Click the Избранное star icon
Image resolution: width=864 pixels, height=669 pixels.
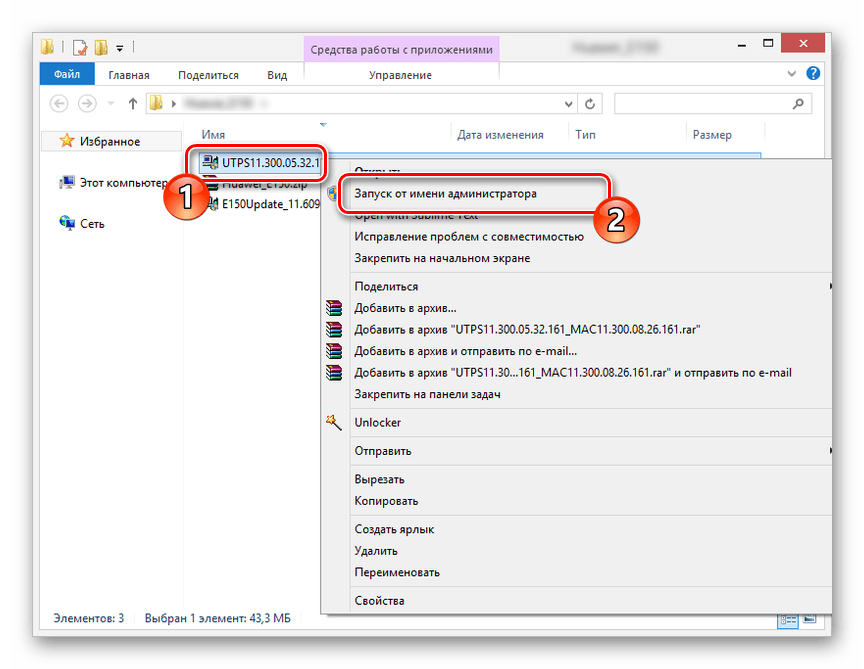(x=66, y=141)
